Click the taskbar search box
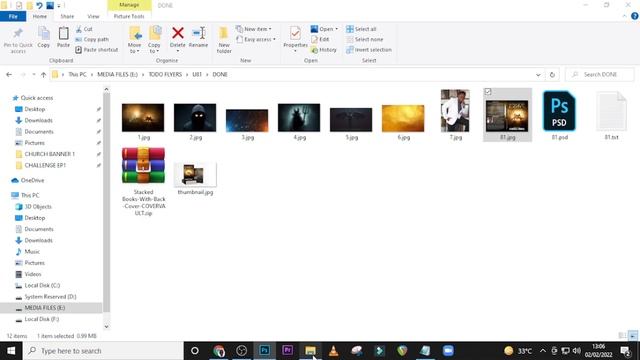Screen dimensions: 640x360 tap(104, 351)
